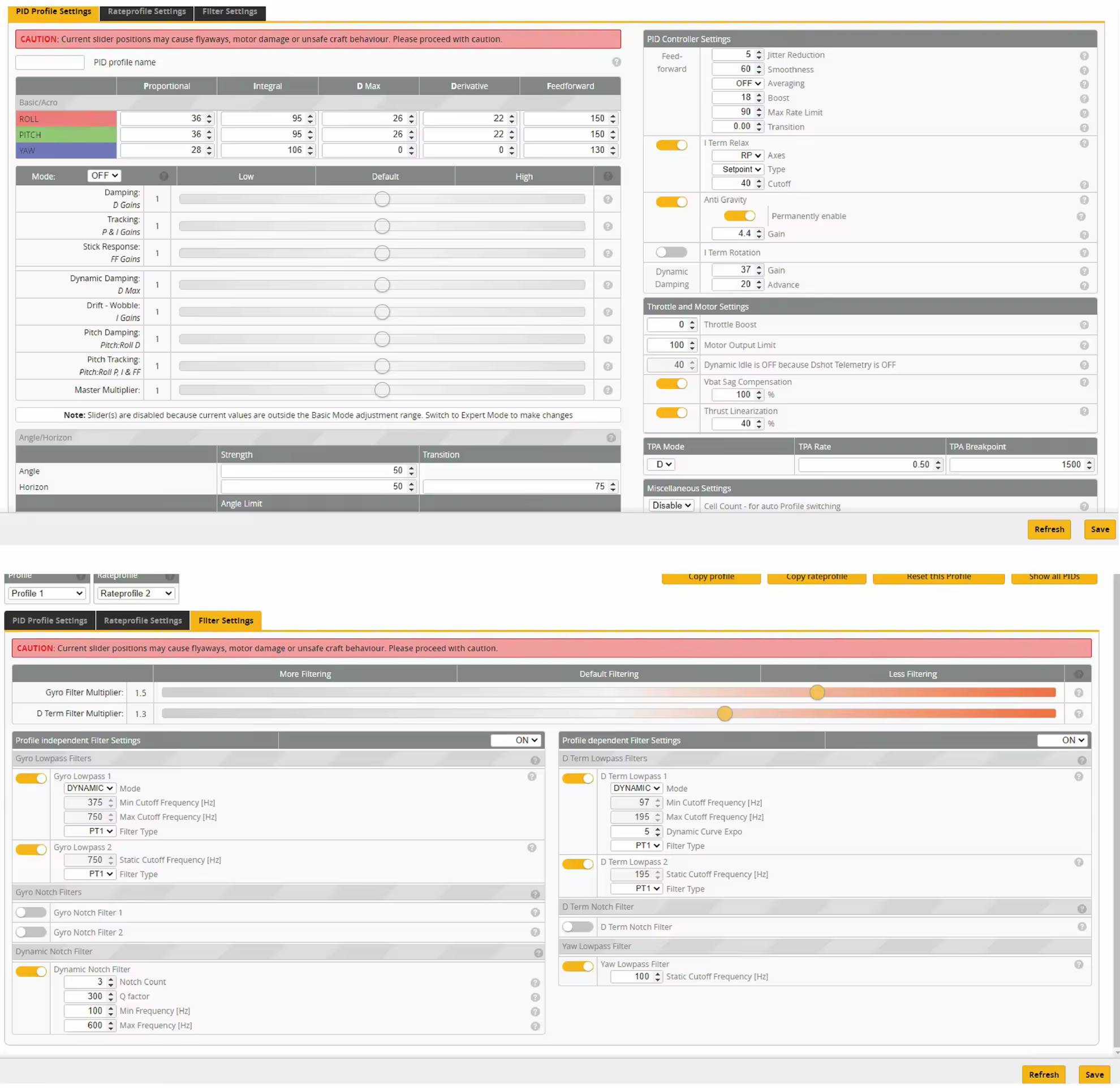Toggle the Dynamic Notch Filter switch

31,971
